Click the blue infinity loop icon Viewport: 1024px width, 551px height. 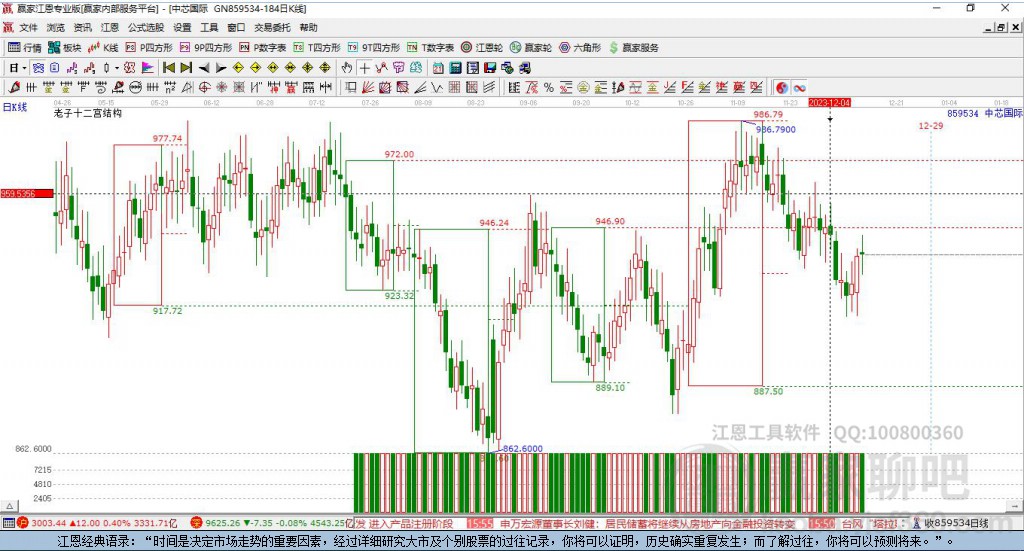tap(799, 87)
